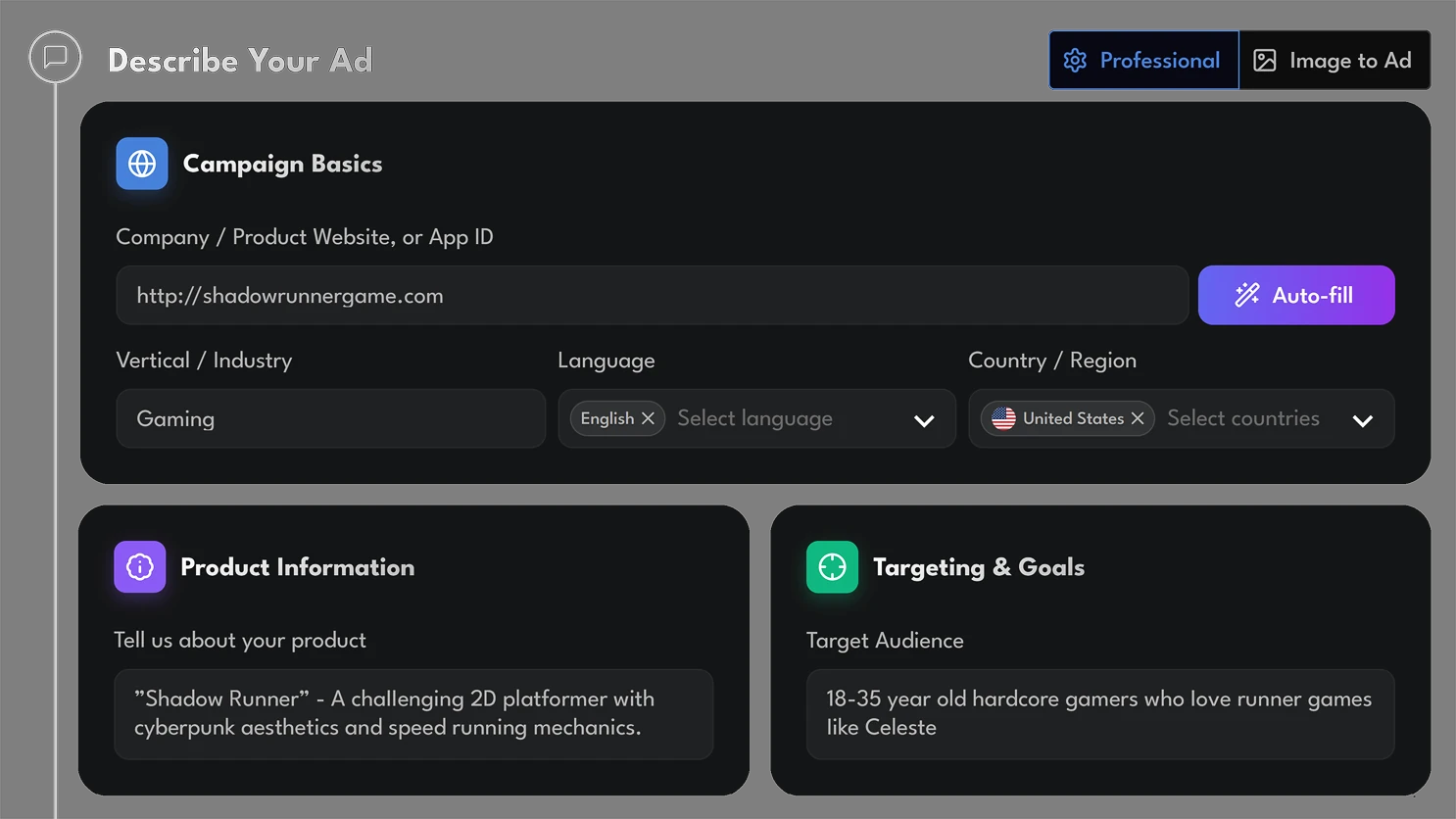This screenshot has width=1456, height=819.
Task: Click the chat bubble step icon
Action: 55,57
